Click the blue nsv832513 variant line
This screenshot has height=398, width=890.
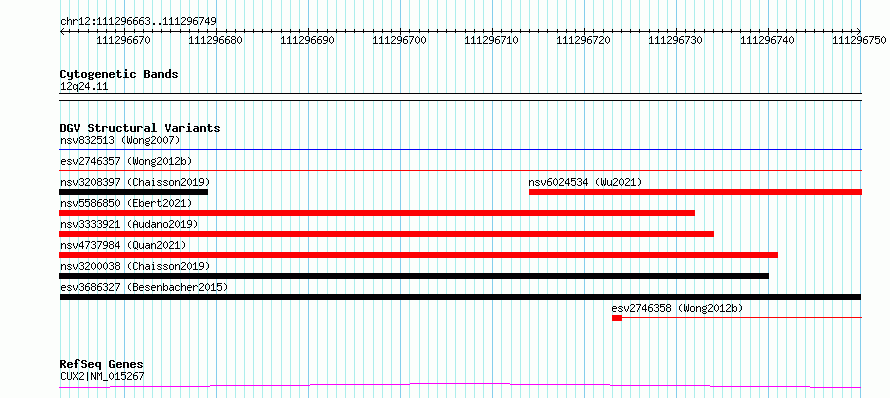click(460, 150)
